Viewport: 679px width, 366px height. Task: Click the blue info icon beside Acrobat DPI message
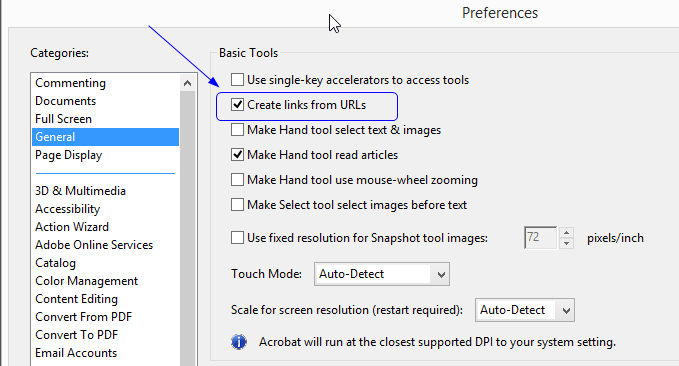click(239, 342)
